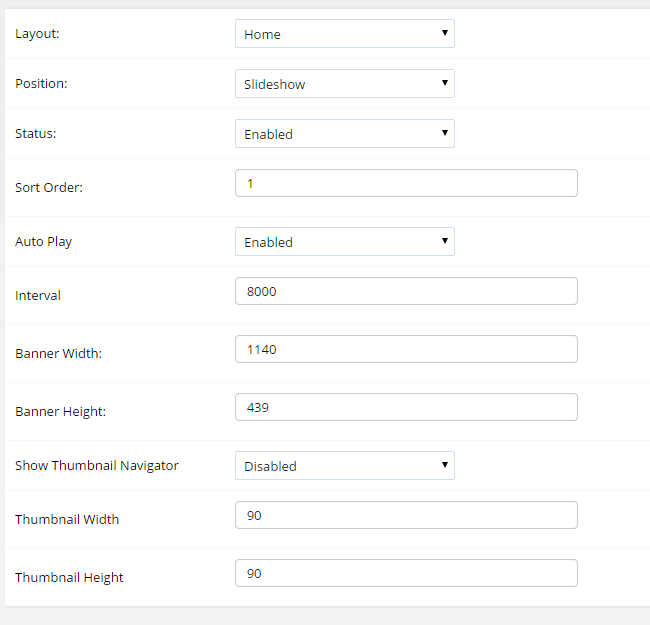650x625 pixels.
Task: Click the Interval field containing 8000
Action: coord(406,291)
